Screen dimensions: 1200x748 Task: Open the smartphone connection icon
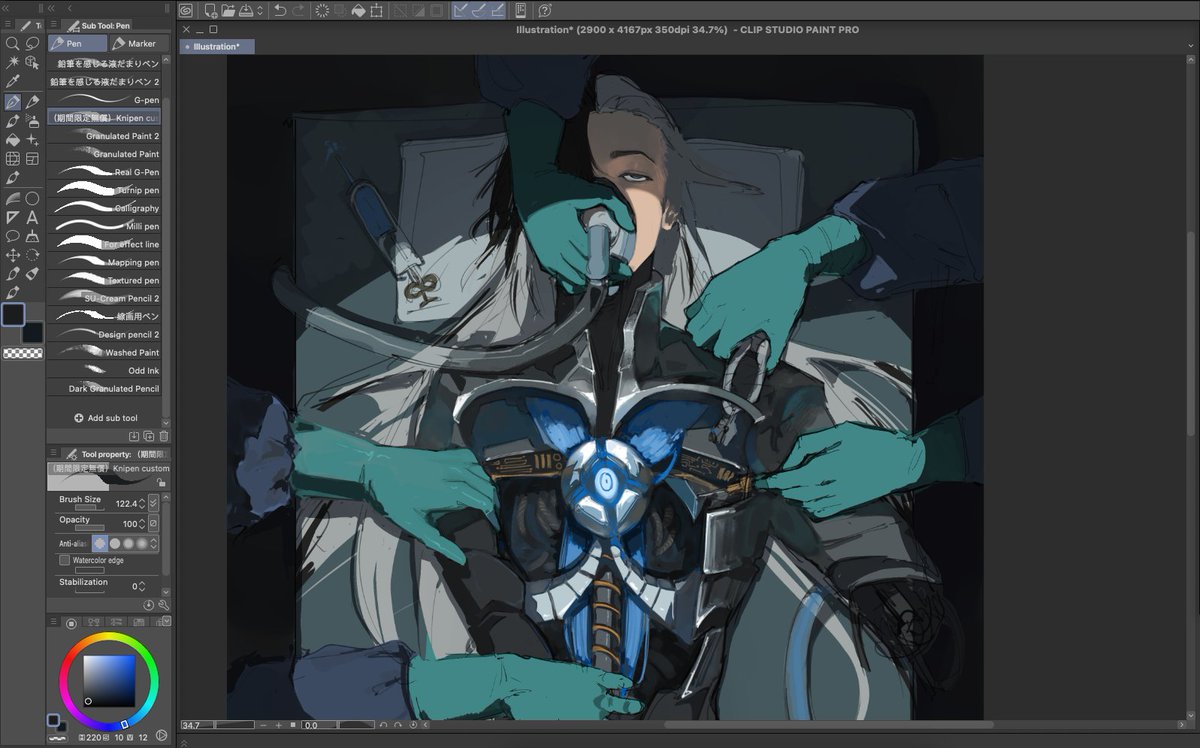(x=521, y=11)
